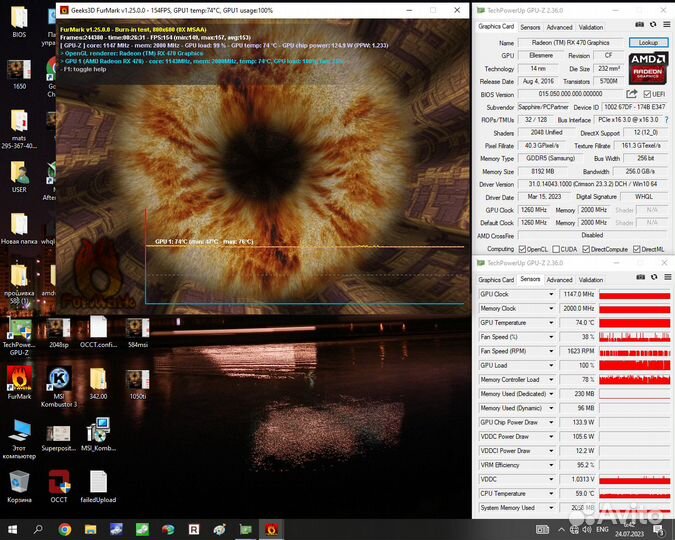This screenshot has height=540, width=675.
Task: Click the refresh icon in GPU-Z Sensors window
Action: [654, 277]
